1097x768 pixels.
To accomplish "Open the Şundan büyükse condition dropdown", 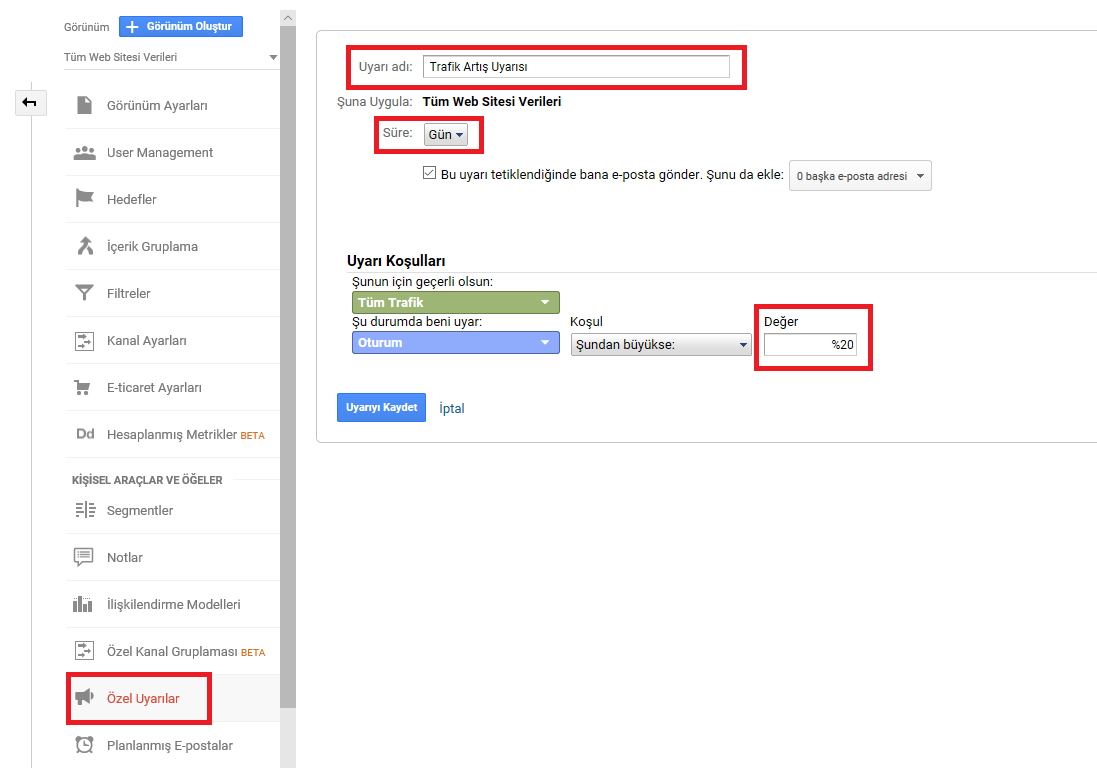I will click(x=661, y=345).
